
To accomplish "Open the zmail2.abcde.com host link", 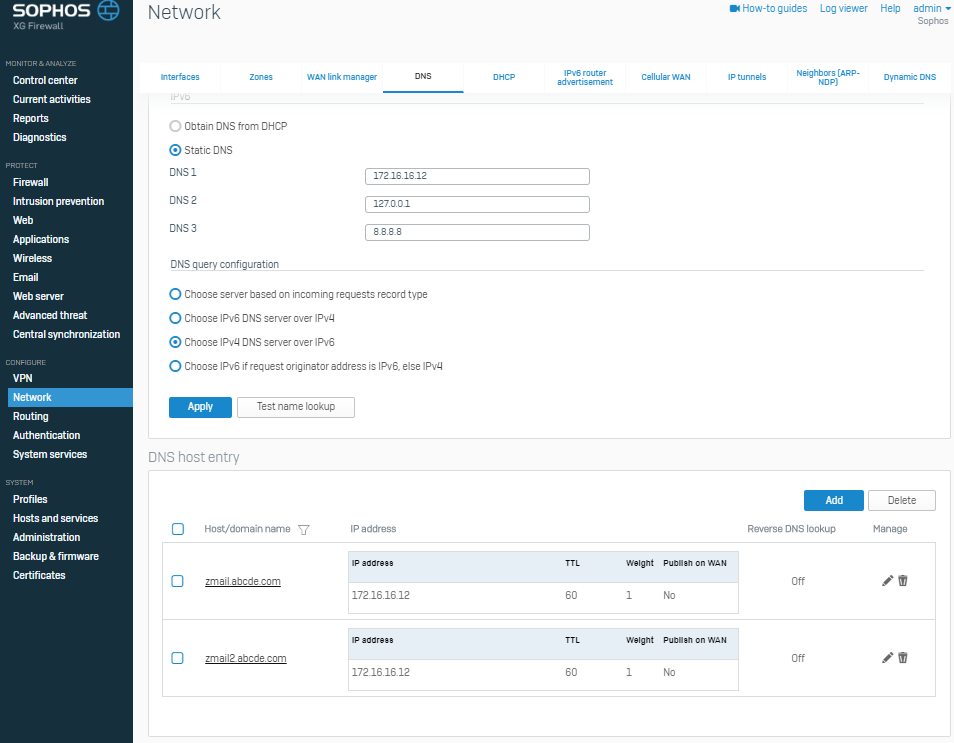I will click(246, 658).
